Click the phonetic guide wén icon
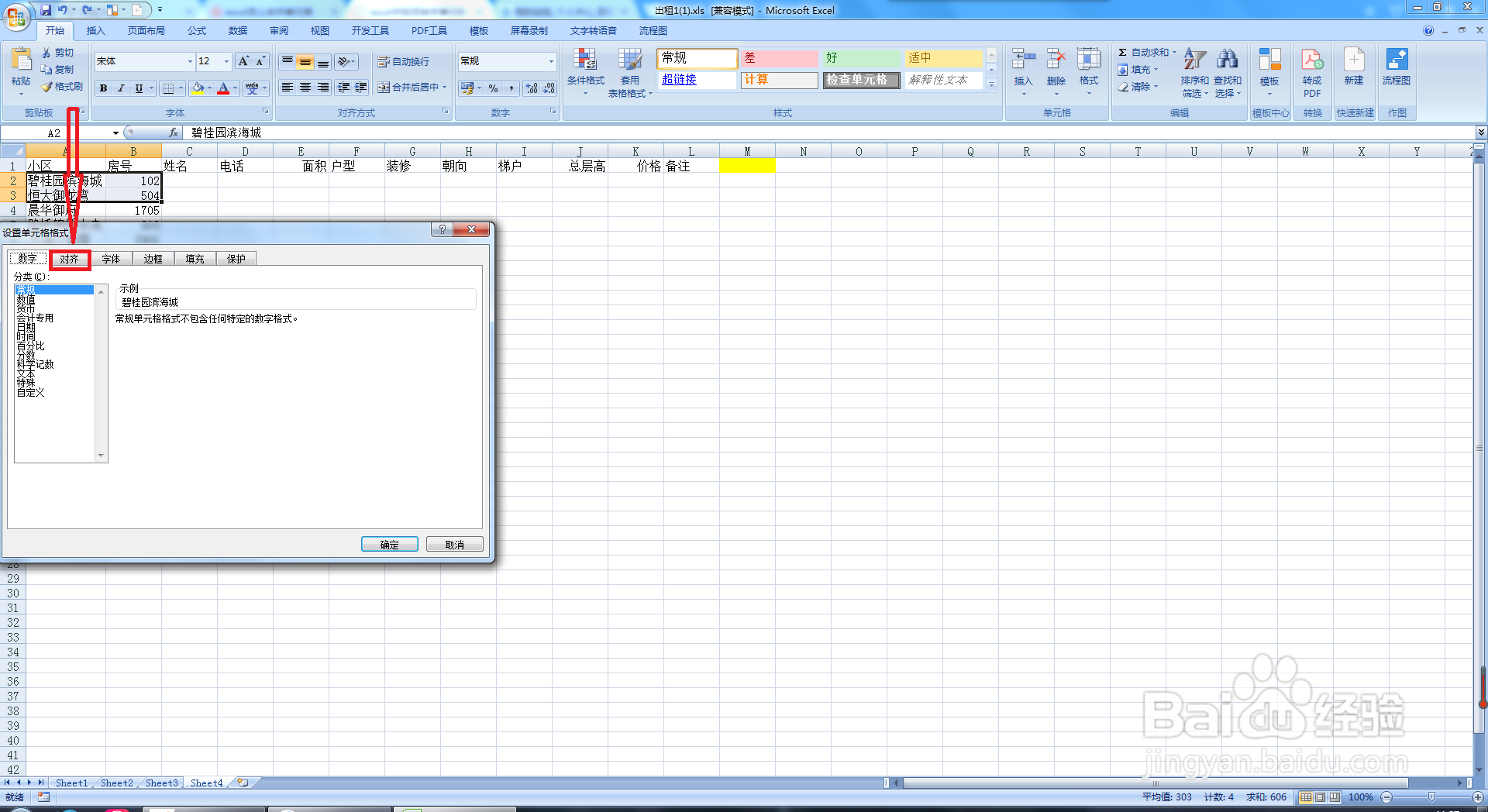 [252, 88]
